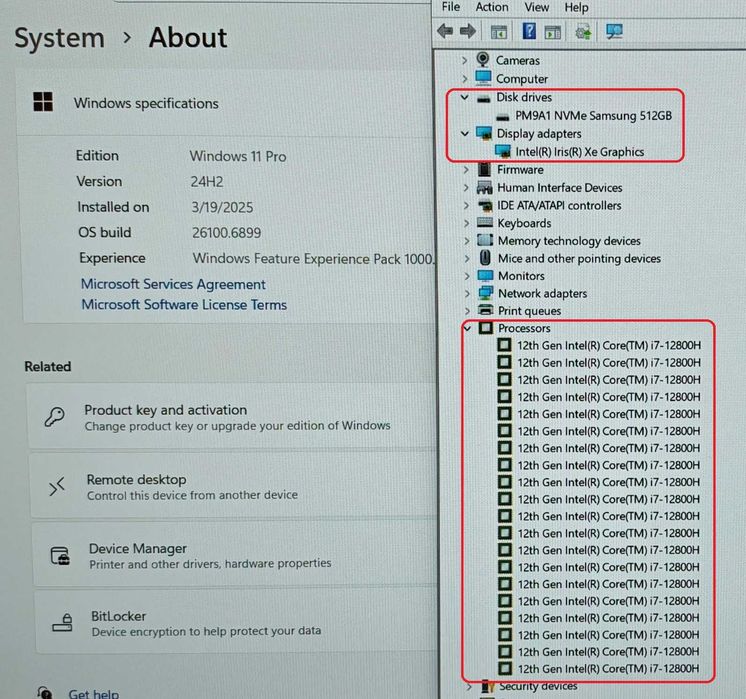Click the key icon for Product key and activation
Screen dimensions: 746x699
[54, 417]
